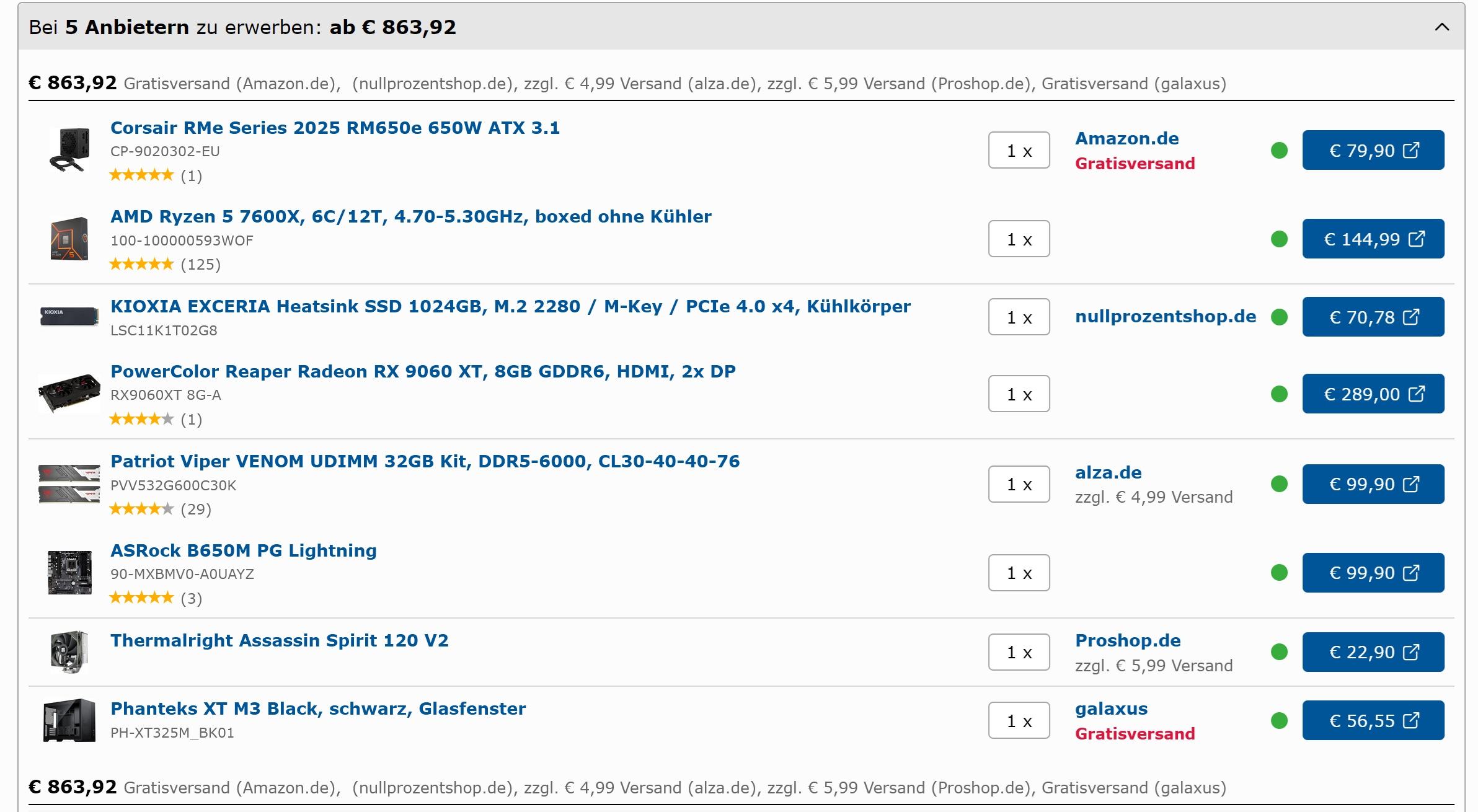Viewport: 1478px width, 812px height.
Task: Click the €289,00 PowerColor RX 9060 XT price
Action: click(x=1373, y=394)
